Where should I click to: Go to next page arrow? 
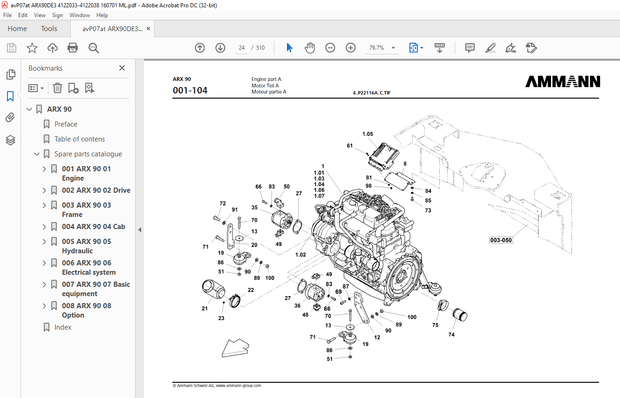[220, 48]
